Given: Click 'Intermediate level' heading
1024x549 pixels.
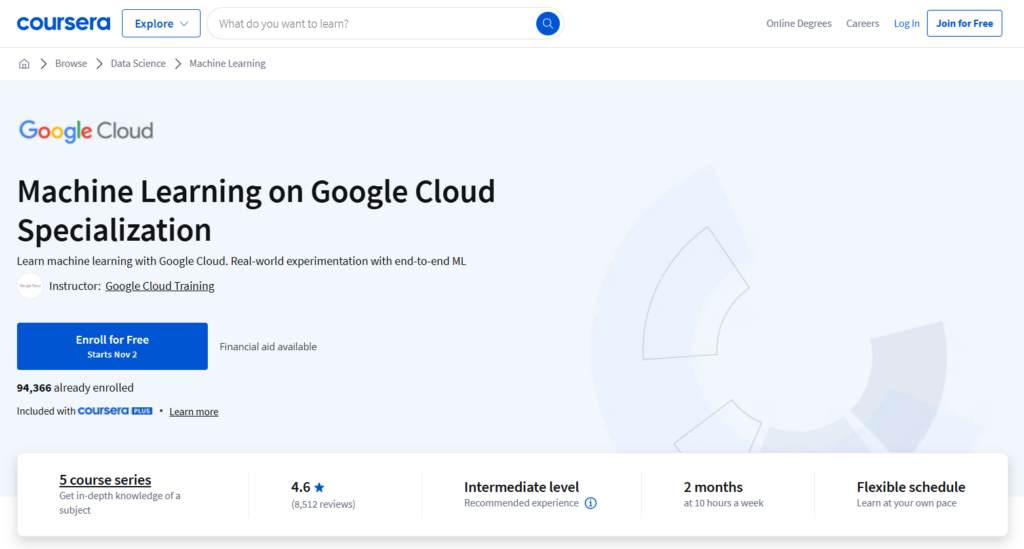Looking at the screenshot, I should [x=521, y=487].
